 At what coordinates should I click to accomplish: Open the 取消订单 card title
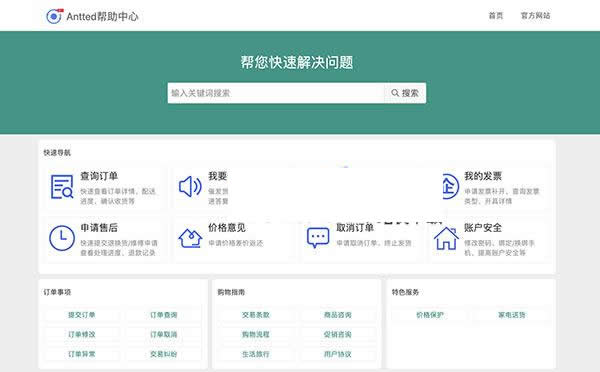pos(355,228)
